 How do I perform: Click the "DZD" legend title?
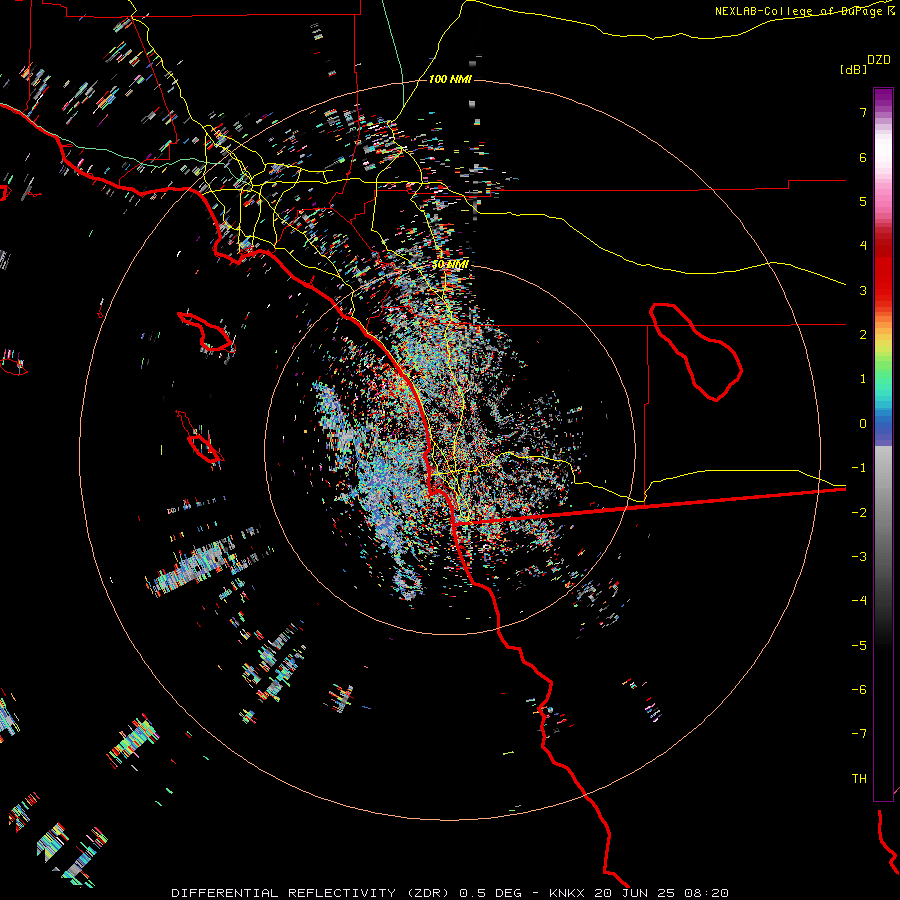tap(879, 60)
